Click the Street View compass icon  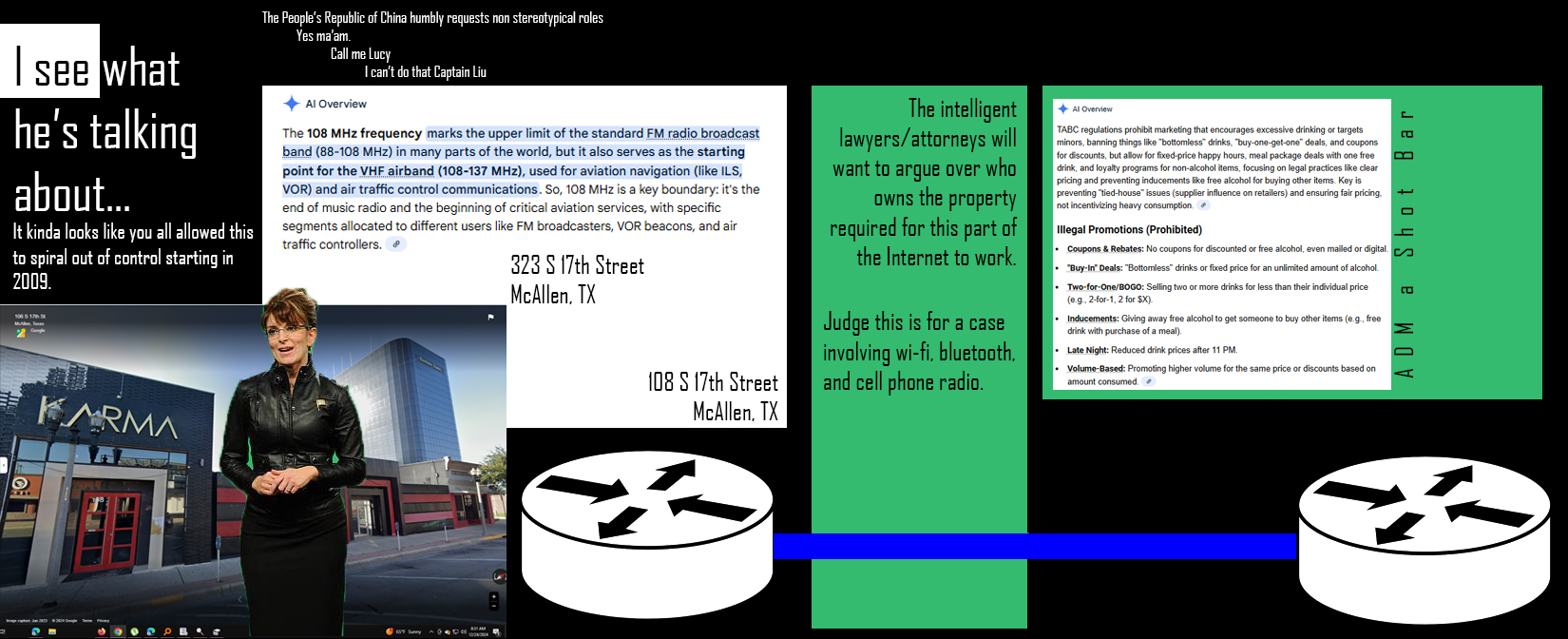click(500, 577)
